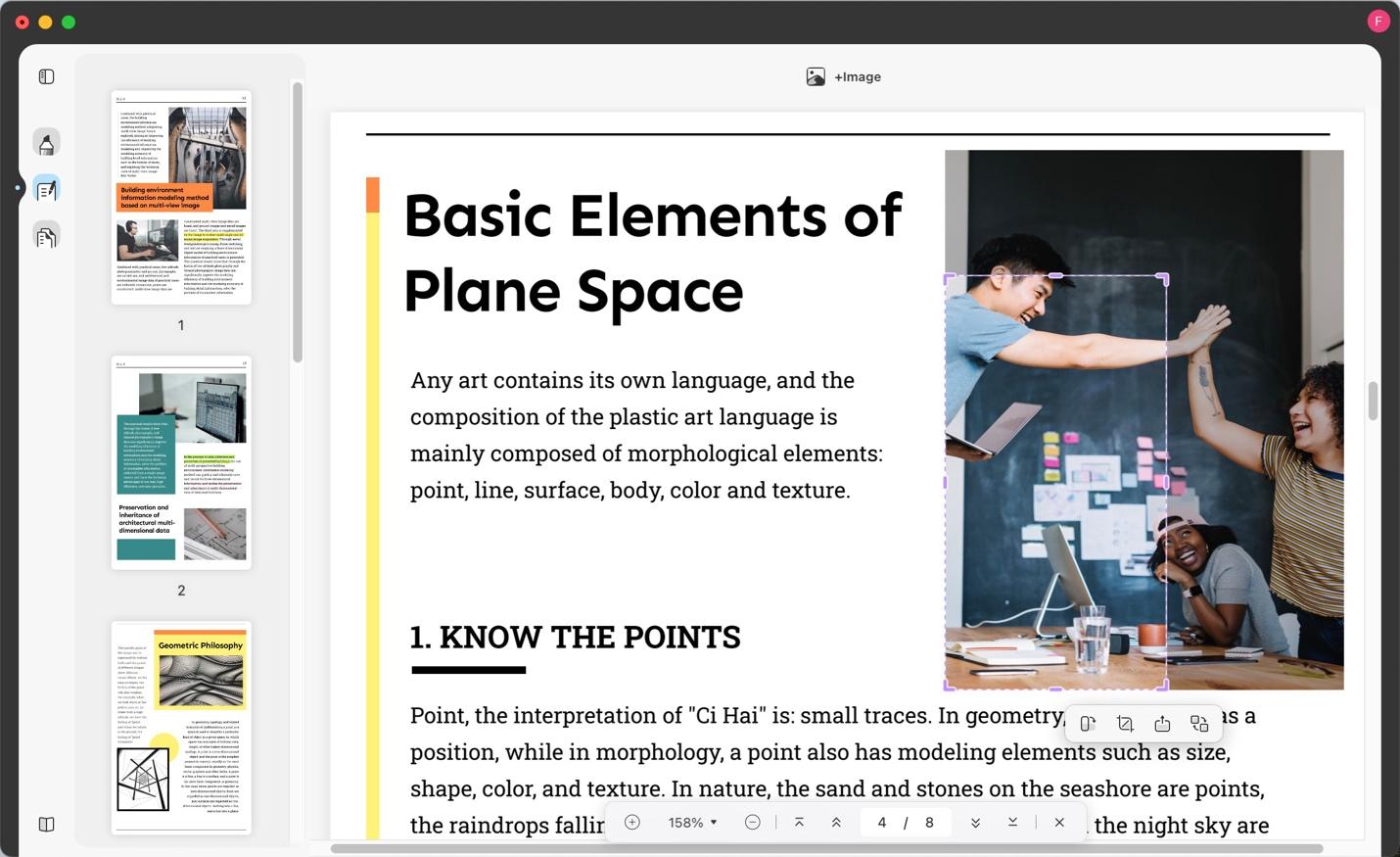Click the current page number field
The image size is (1400, 857).
pyautogui.click(x=882, y=823)
